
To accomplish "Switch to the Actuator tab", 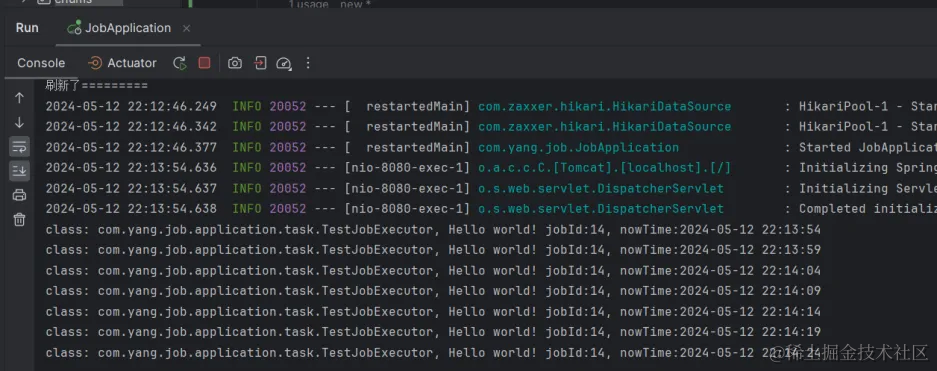I will point(123,63).
